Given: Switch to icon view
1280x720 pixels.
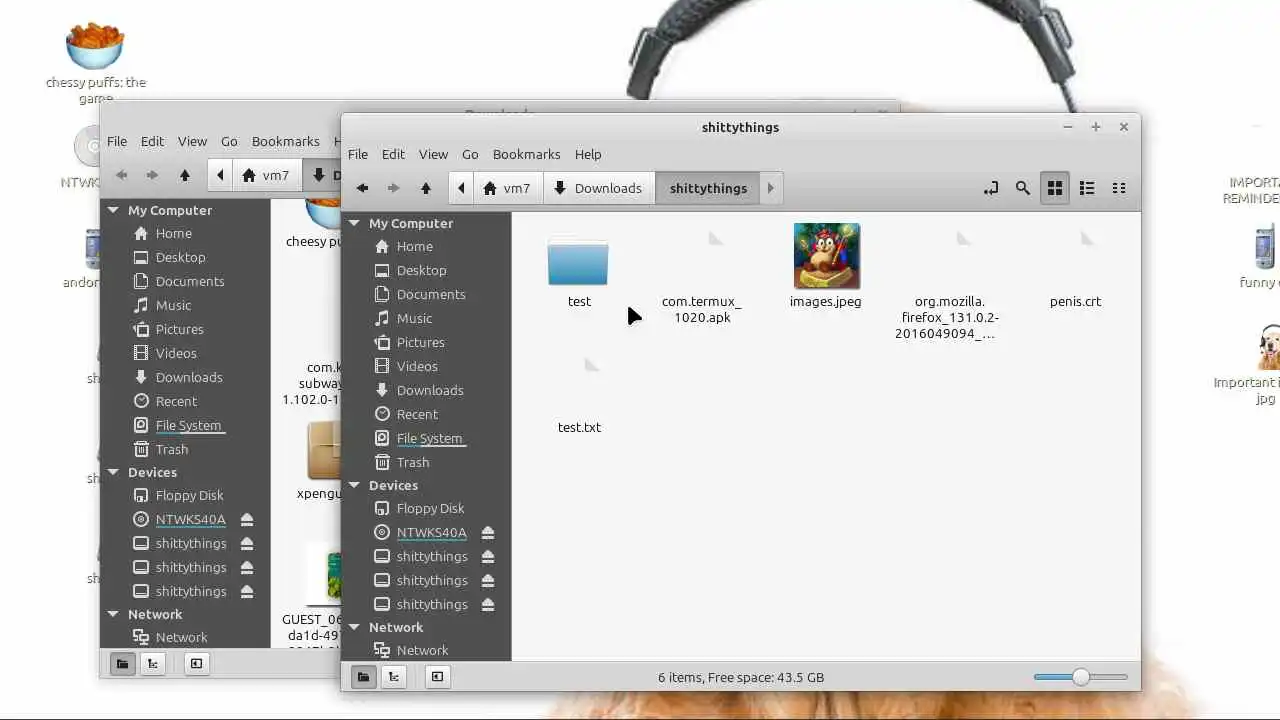Looking at the screenshot, I should coord(1054,188).
